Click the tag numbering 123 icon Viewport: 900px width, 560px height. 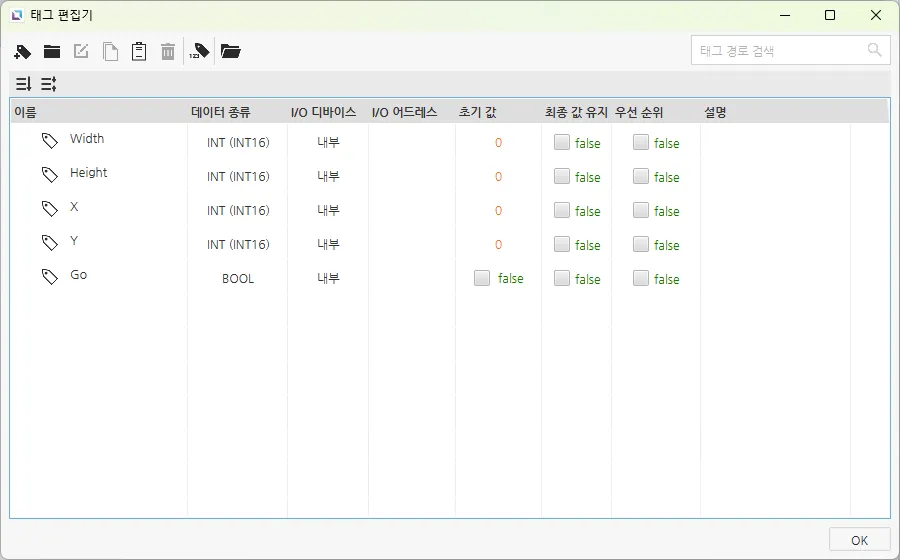[199, 52]
